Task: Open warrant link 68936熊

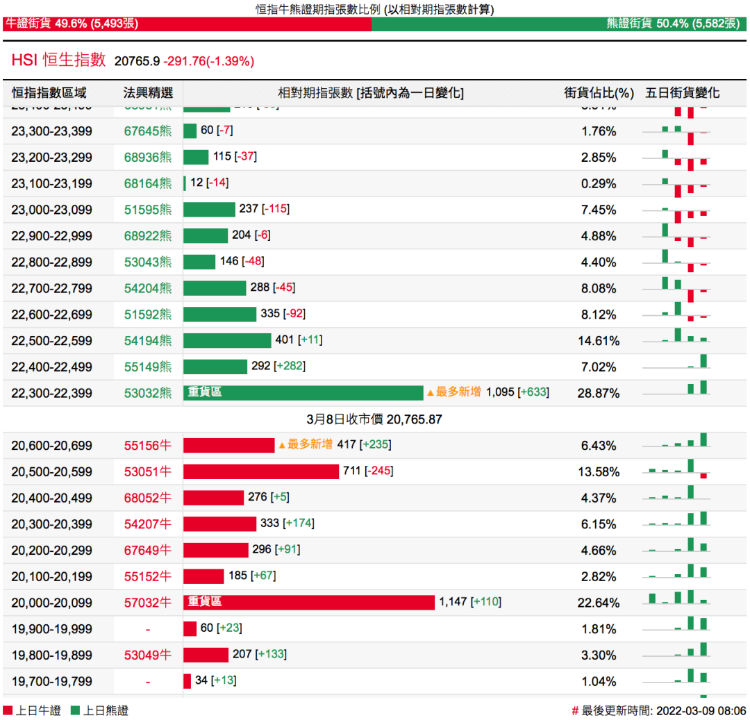Action: [147, 157]
